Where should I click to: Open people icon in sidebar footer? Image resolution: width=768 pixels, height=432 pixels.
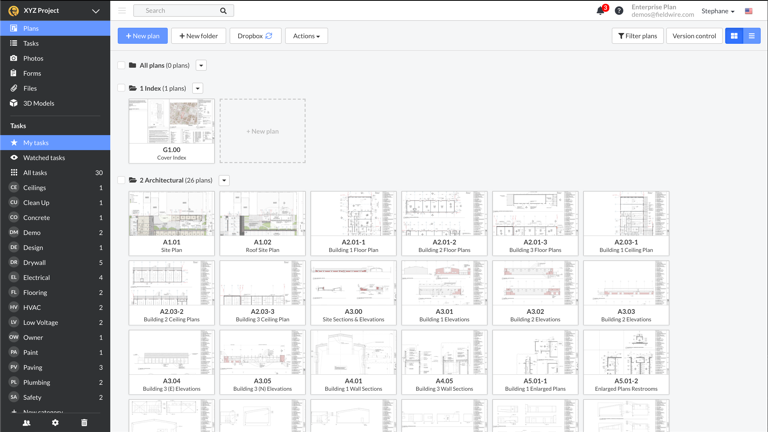(x=27, y=423)
